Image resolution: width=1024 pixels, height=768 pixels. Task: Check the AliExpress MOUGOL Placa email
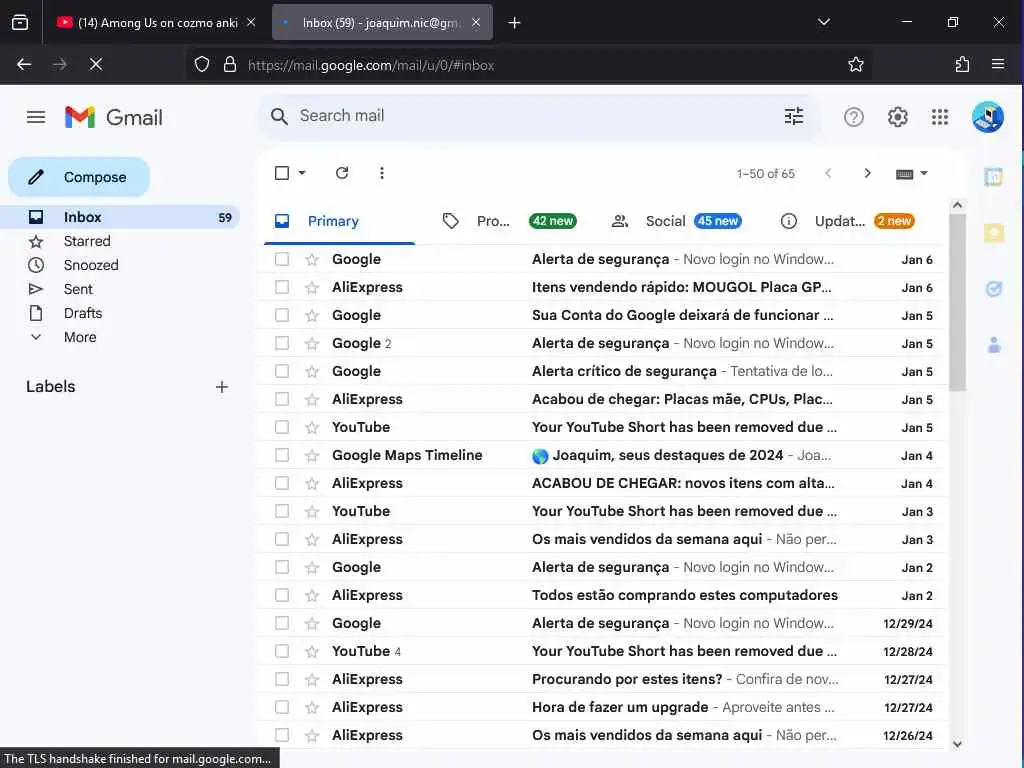282,287
